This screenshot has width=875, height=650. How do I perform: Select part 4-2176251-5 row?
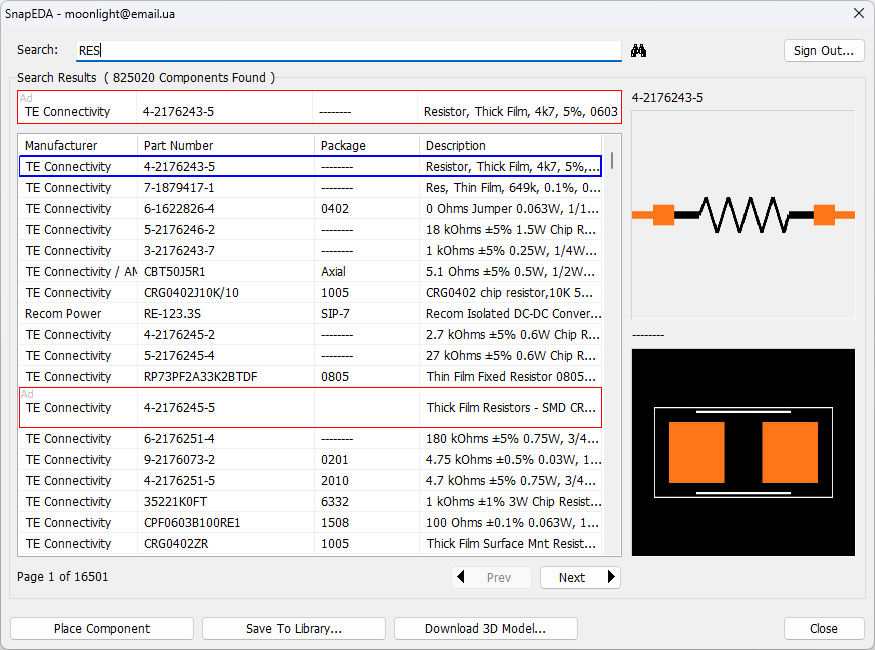310,481
